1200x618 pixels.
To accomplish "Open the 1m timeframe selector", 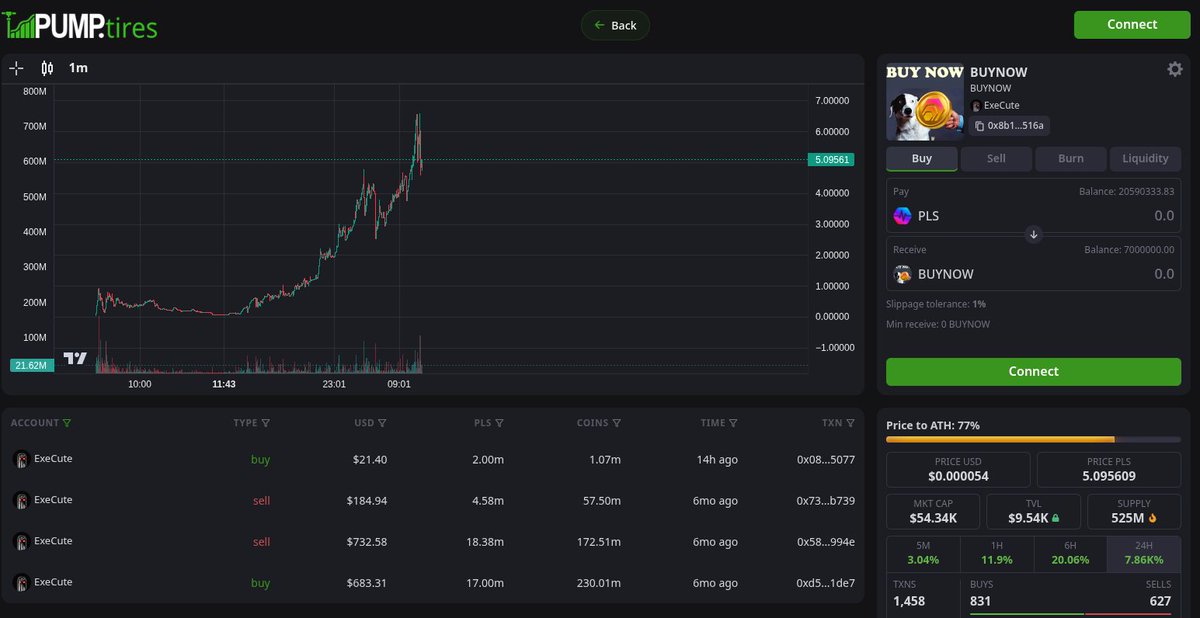I will (x=78, y=68).
